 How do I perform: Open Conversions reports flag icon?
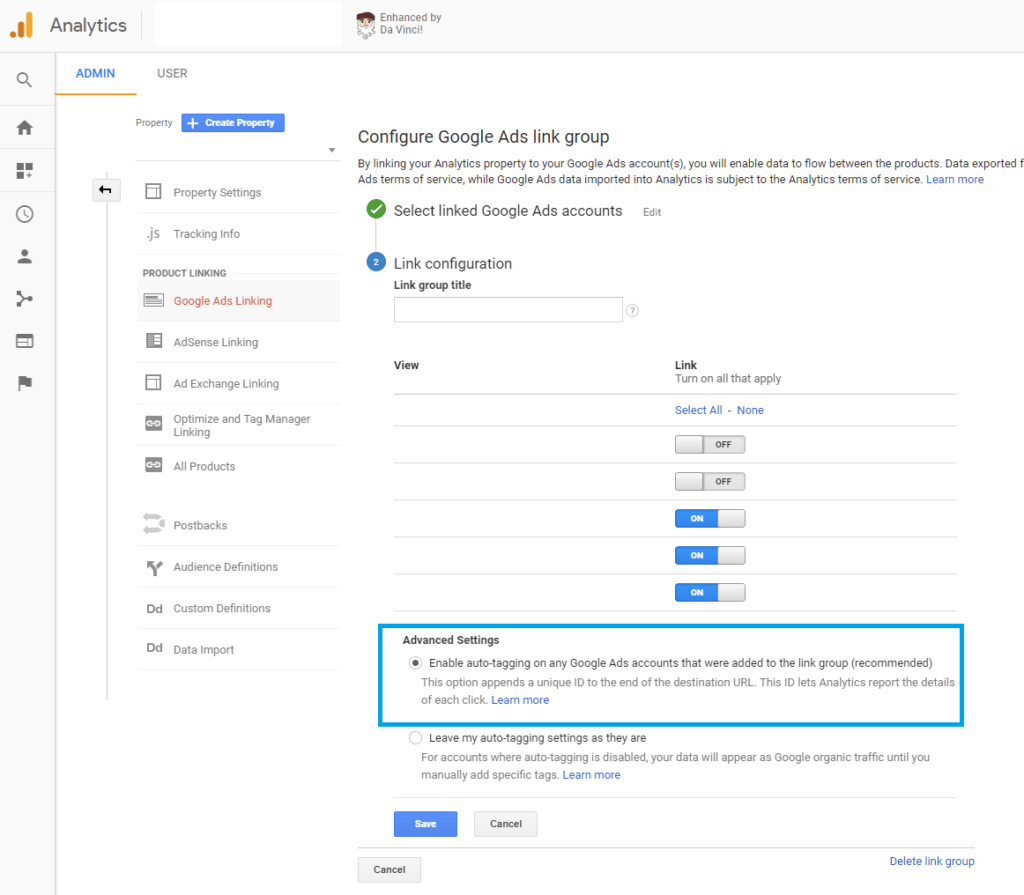point(24,383)
